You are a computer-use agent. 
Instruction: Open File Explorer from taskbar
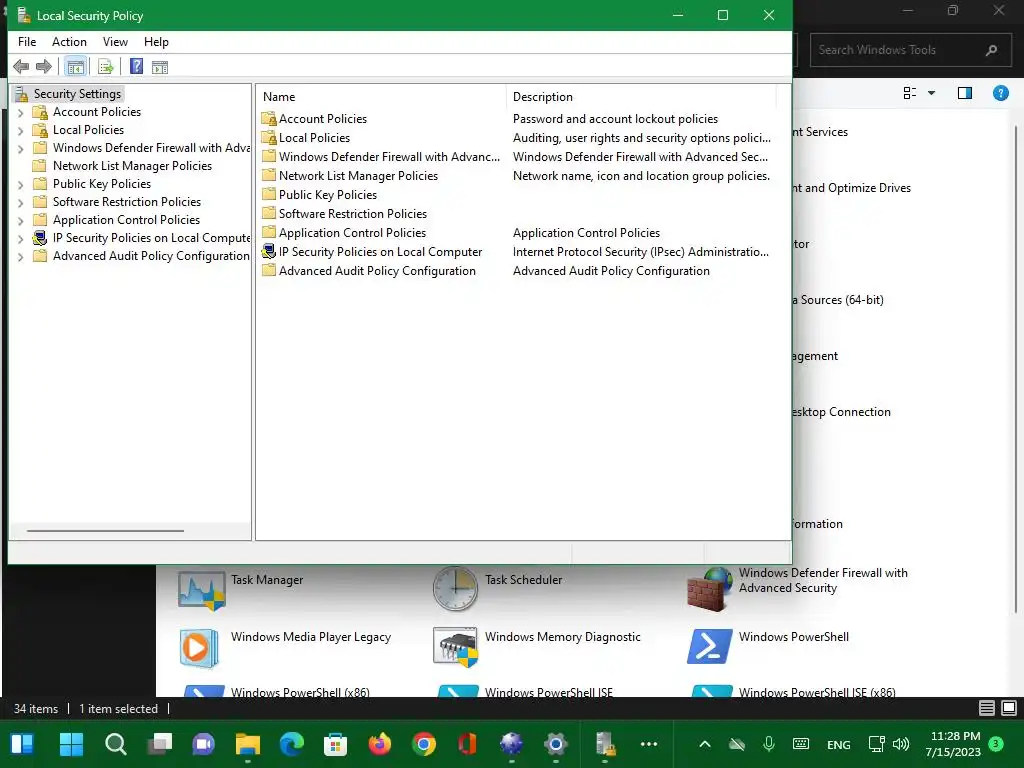click(x=248, y=744)
